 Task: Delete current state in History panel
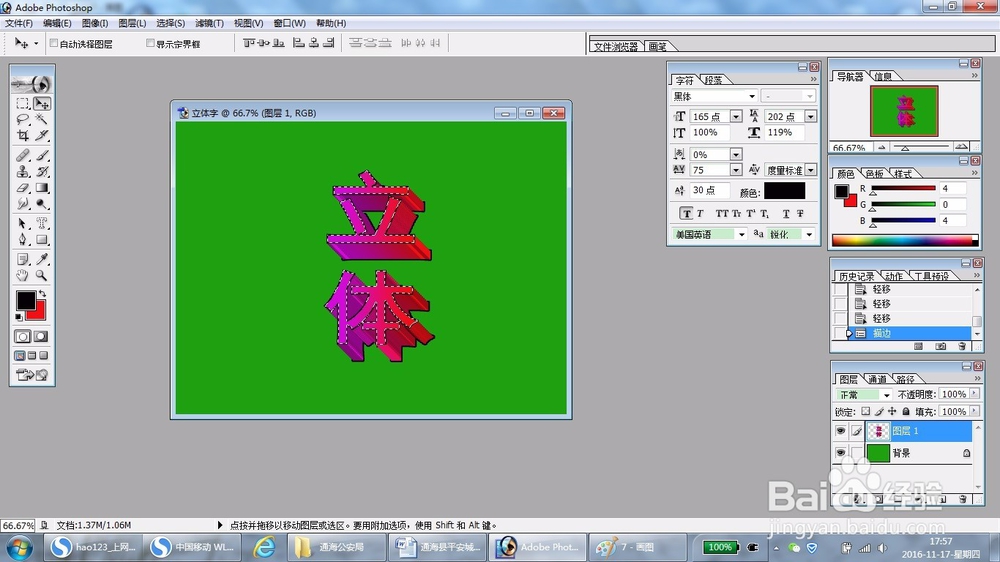click(962, 346)
